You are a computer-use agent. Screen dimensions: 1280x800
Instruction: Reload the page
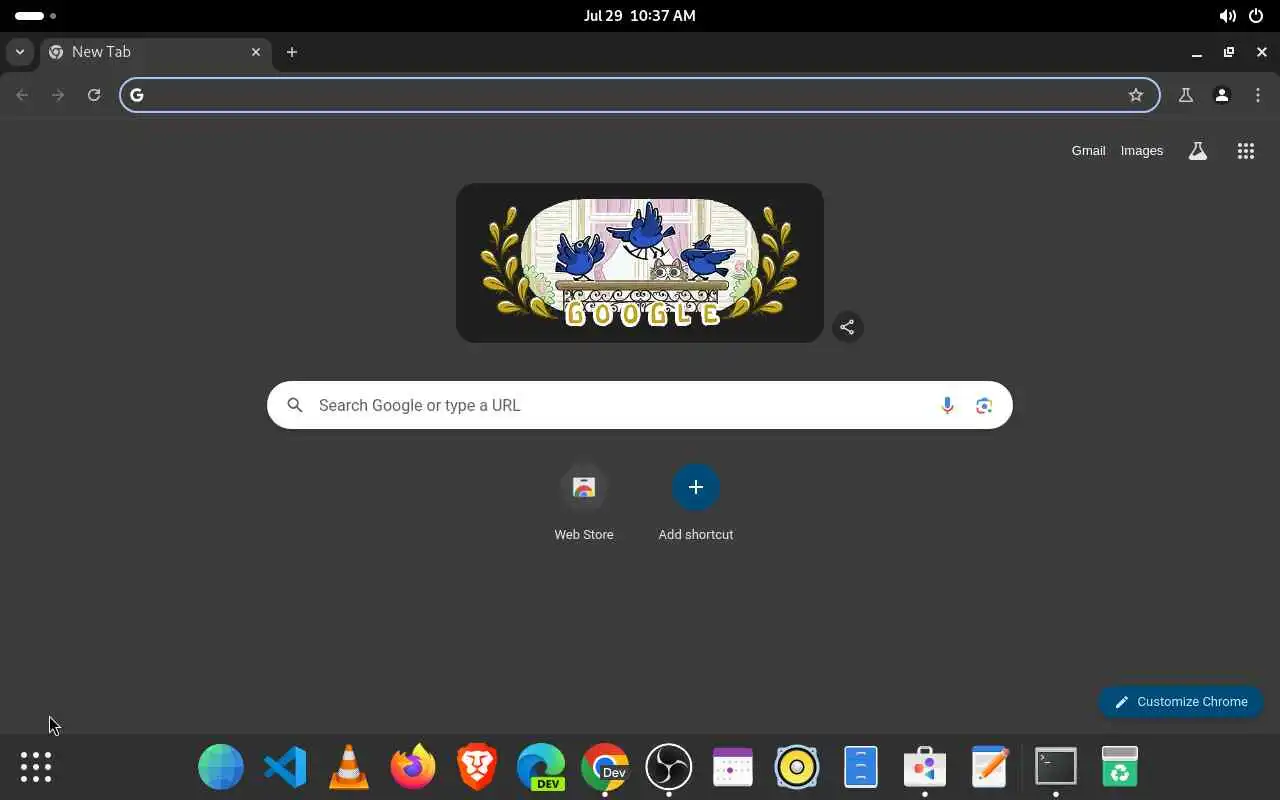pyautogui.click(x=94, y=95)
